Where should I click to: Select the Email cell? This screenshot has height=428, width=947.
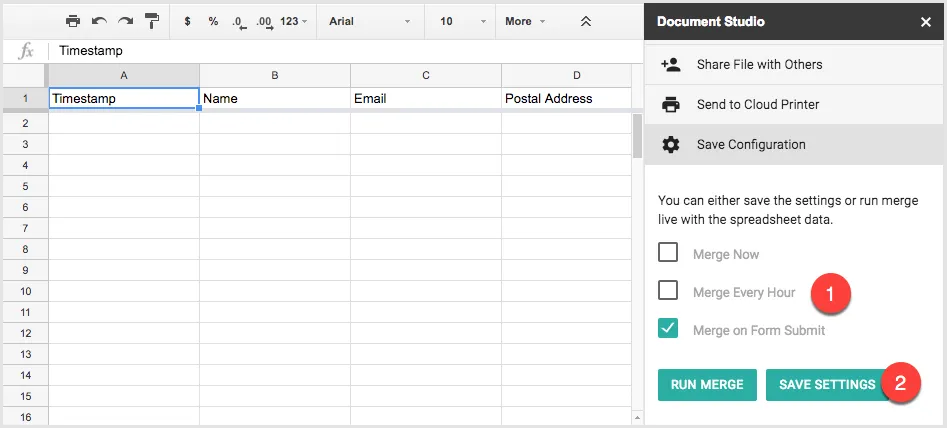[426, 98]
